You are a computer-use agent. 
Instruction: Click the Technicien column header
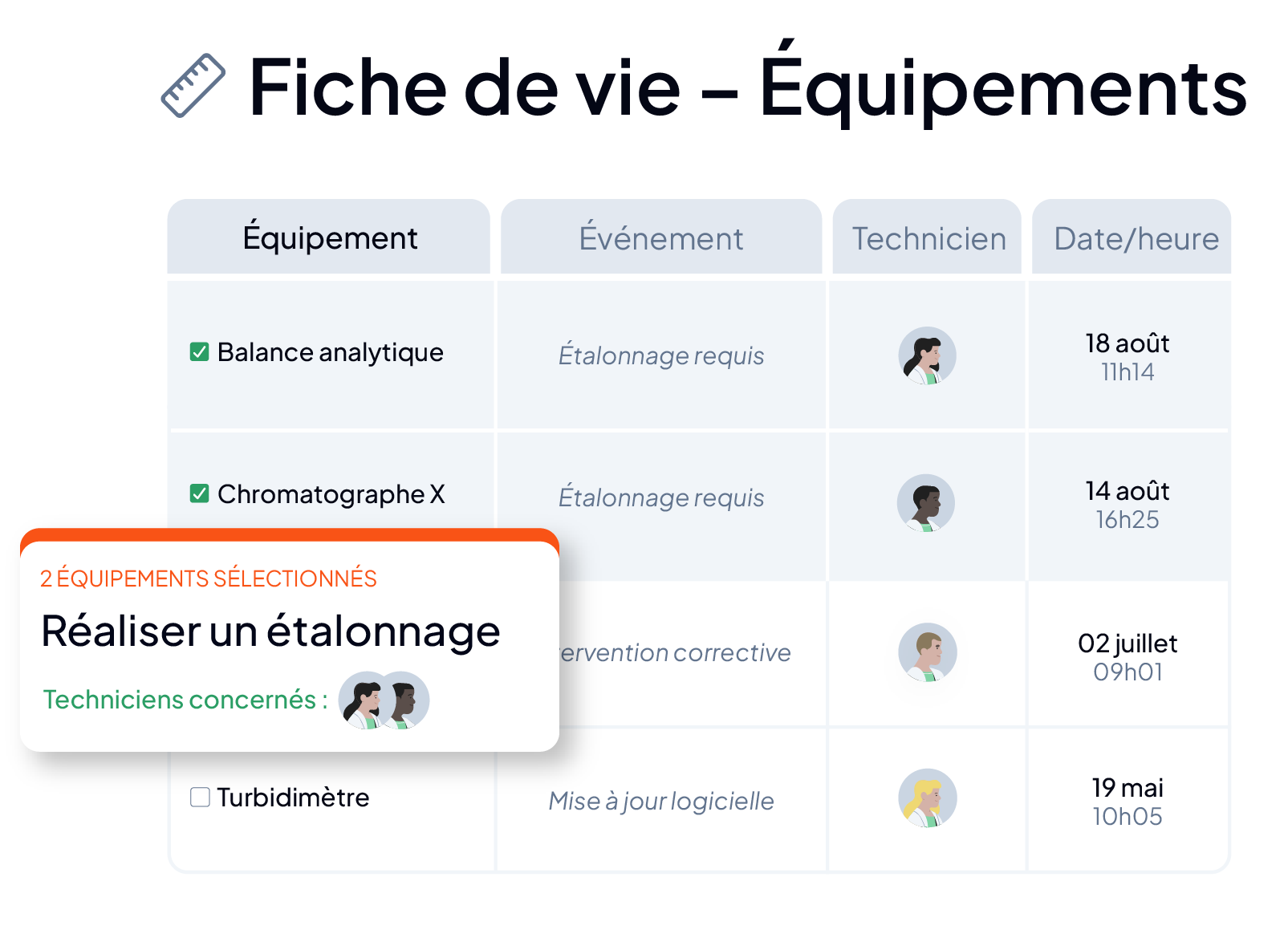(x=928, y=237)
